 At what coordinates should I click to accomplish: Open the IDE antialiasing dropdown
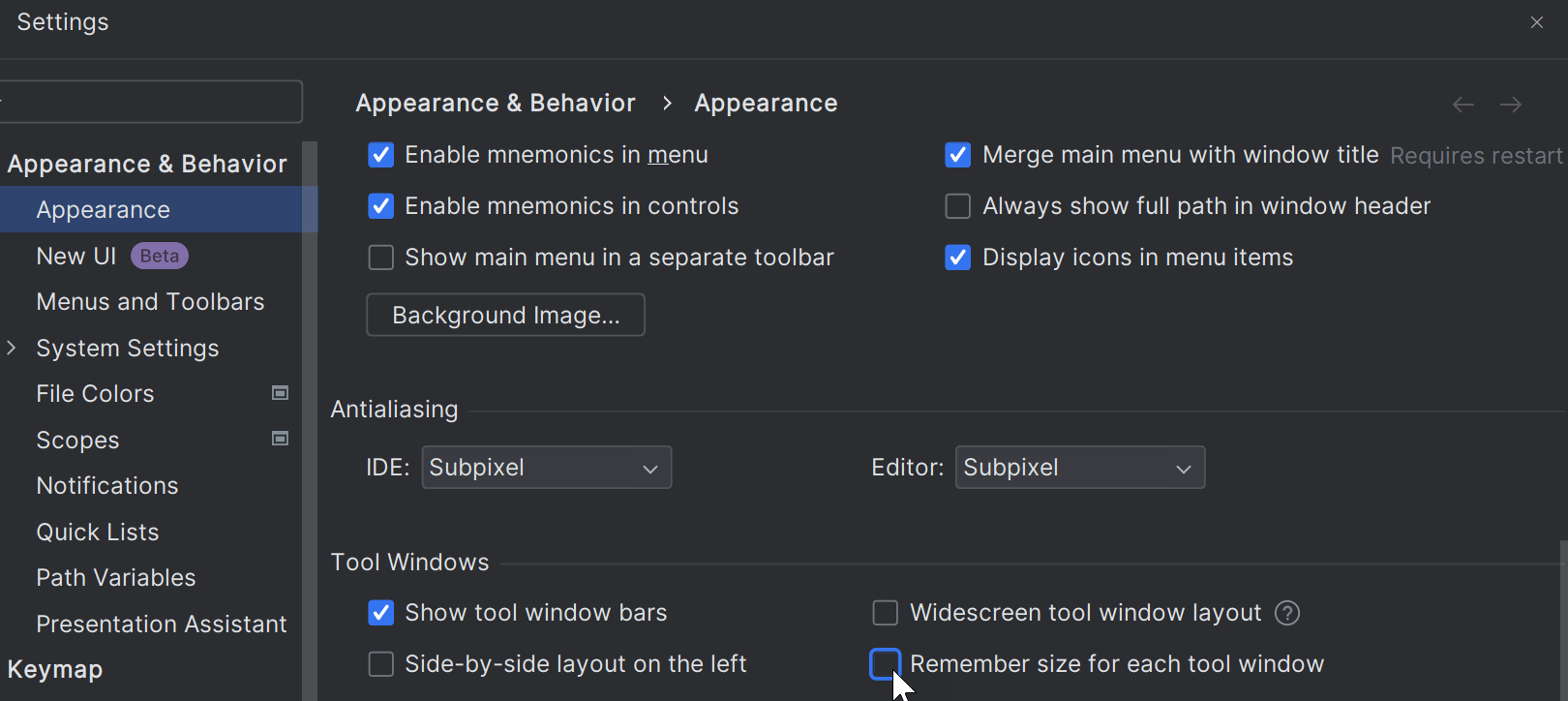pyautogui.click(x=546, y=468)
